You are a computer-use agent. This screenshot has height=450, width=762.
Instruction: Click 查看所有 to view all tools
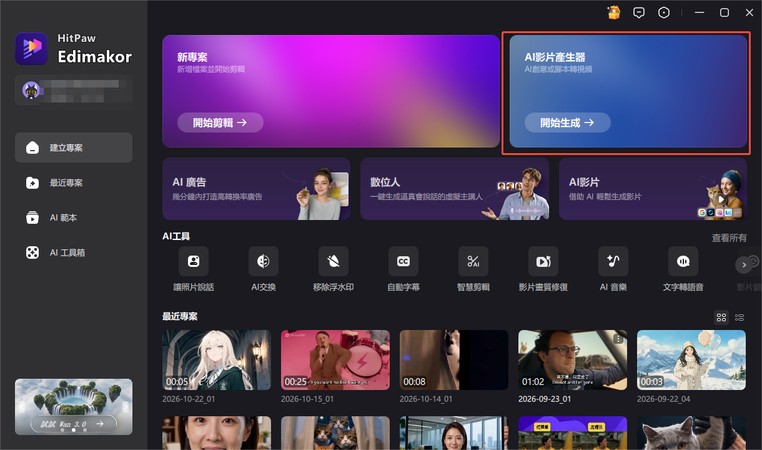pyautogui.click(x=729, y=238)
